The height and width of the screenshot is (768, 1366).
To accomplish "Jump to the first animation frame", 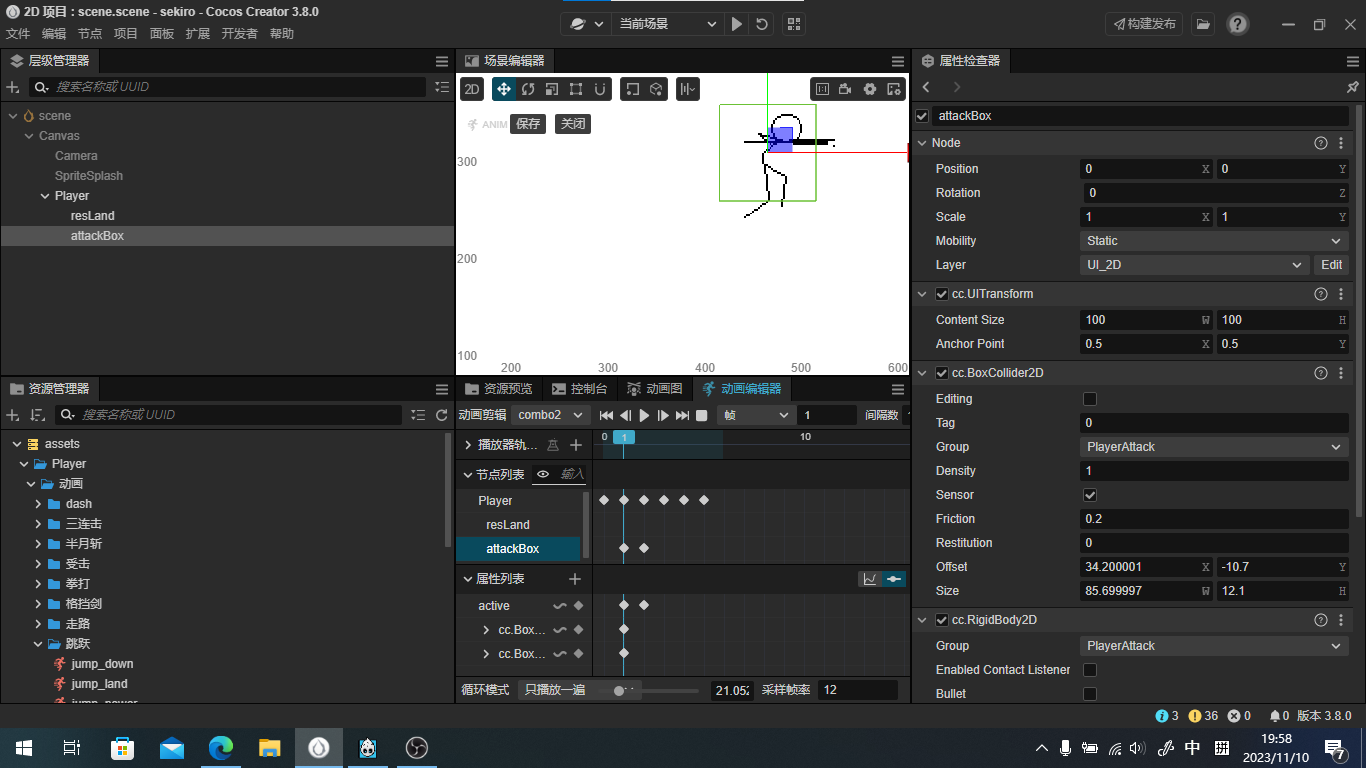I will [x=606, y=415].
